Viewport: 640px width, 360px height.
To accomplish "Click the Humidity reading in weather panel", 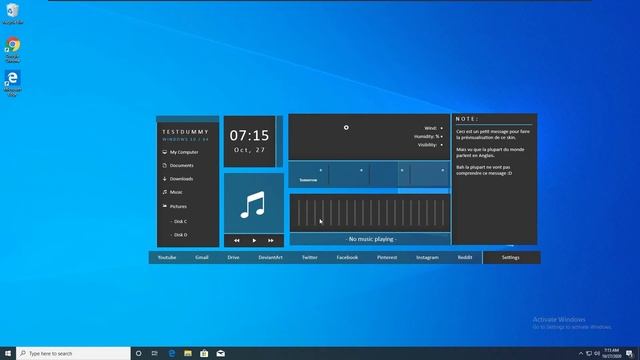I will [429, 136].
